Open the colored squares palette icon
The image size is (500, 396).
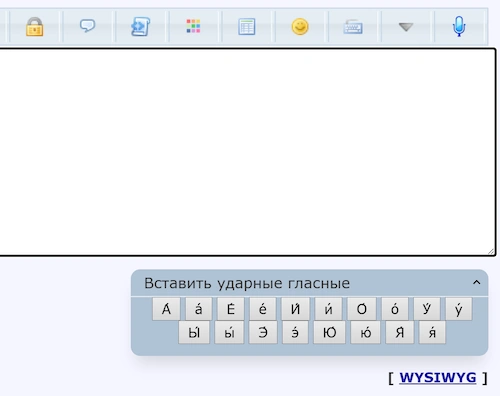click(x=193, y=26)
